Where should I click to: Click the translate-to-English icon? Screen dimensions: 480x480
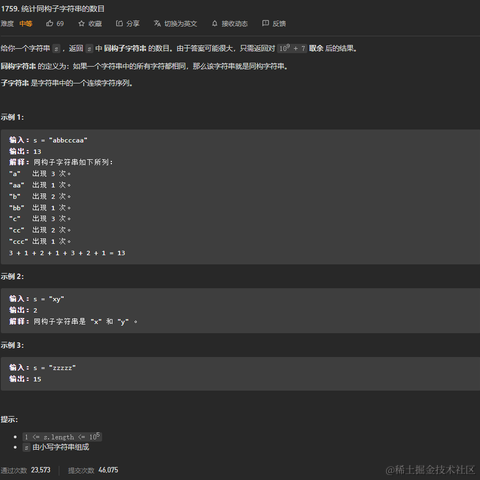(157, 23)
